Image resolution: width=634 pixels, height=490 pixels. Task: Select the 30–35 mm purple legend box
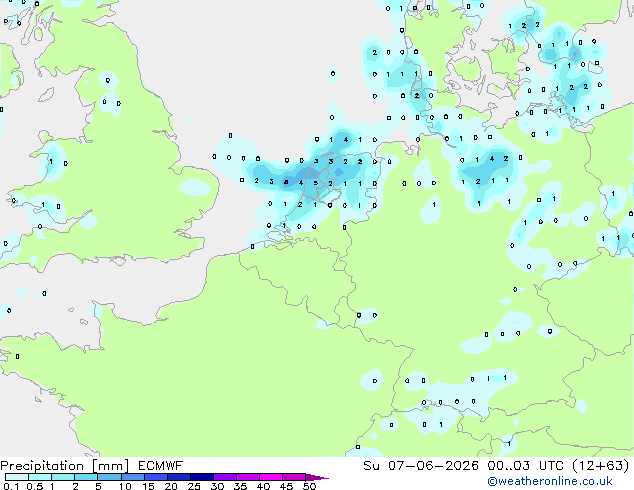tap(225, 477)
